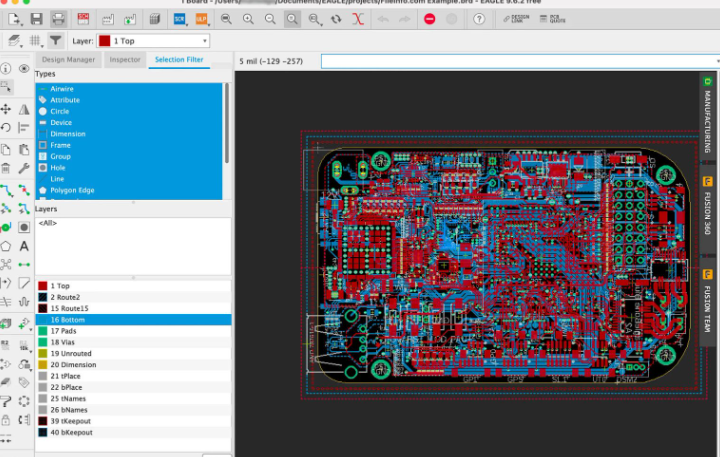Click the Zoom out magnifier icon
The width and height of the screenshot is (720, 457).
tap(270, 19)
